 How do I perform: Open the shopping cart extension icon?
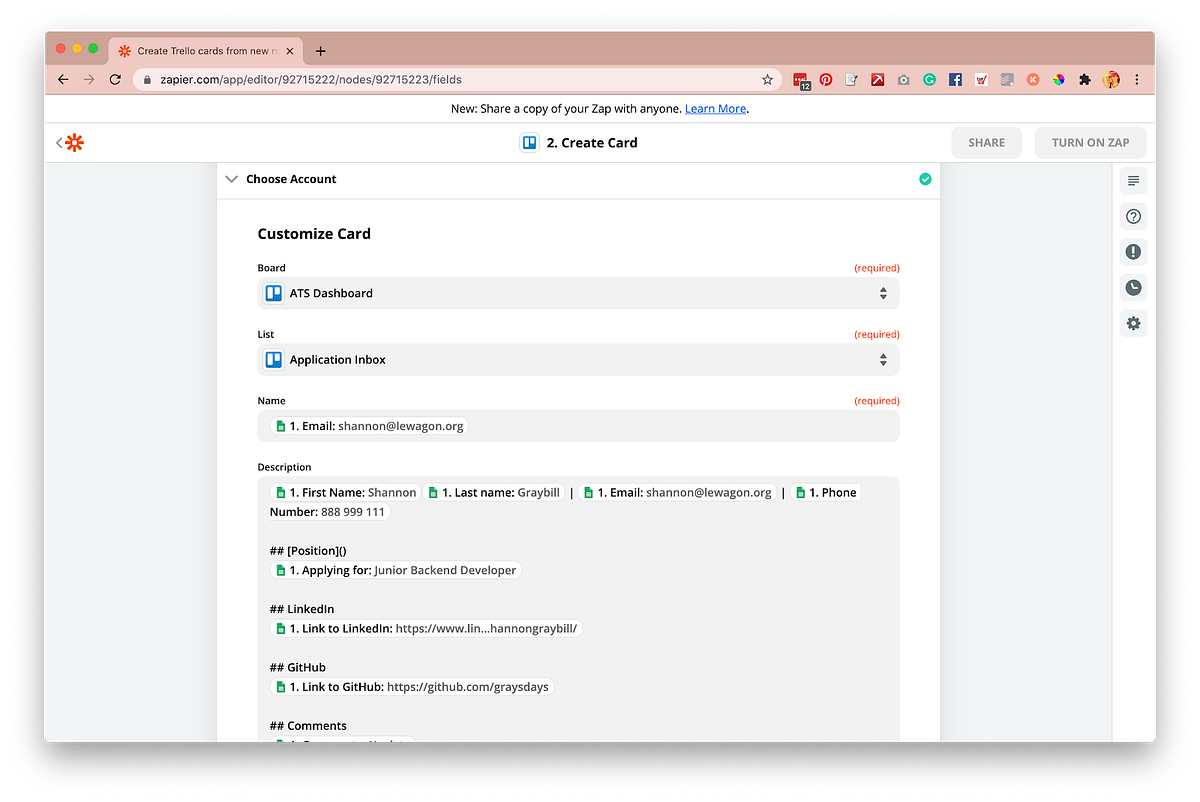click(981, 80)
